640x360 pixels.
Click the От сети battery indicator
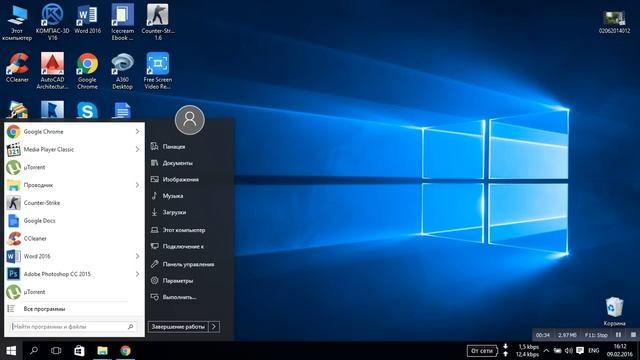coord(482,351)
